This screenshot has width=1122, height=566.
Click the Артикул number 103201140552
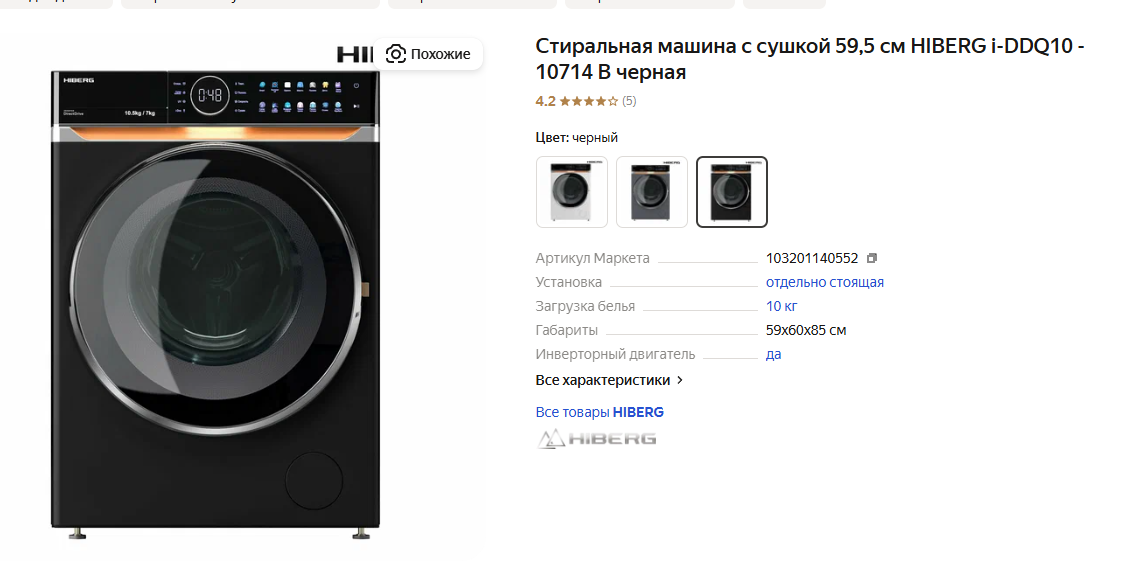click(811, 258)
